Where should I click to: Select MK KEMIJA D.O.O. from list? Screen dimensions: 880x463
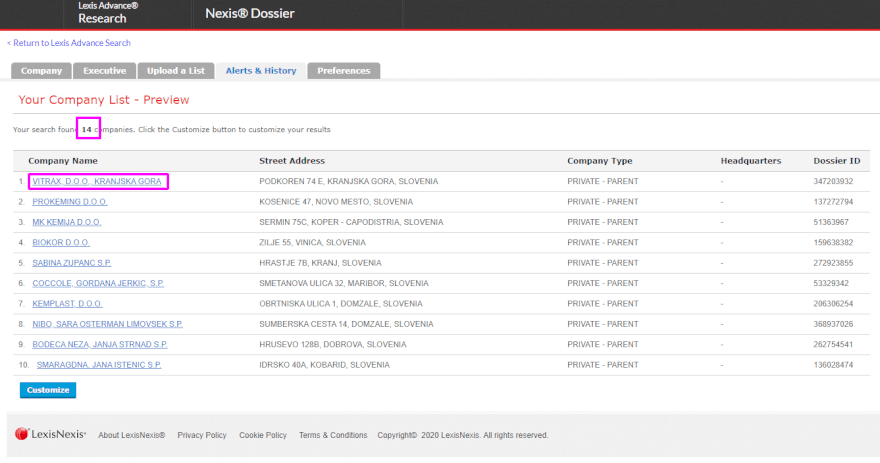click(x=66, y=222)
